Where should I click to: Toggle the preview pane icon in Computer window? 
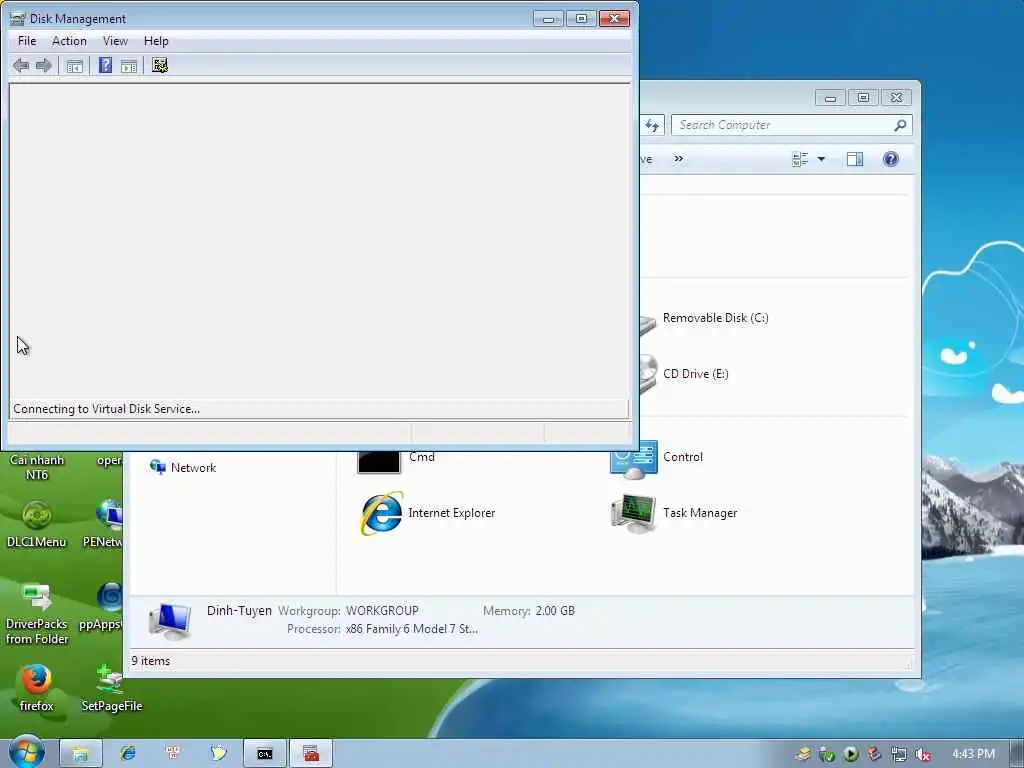click(855, 159)
